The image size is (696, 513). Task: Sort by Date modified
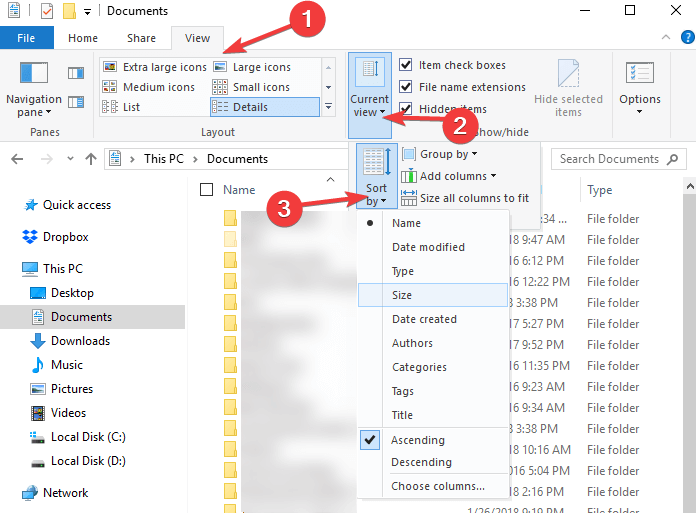tap(433, 247)
